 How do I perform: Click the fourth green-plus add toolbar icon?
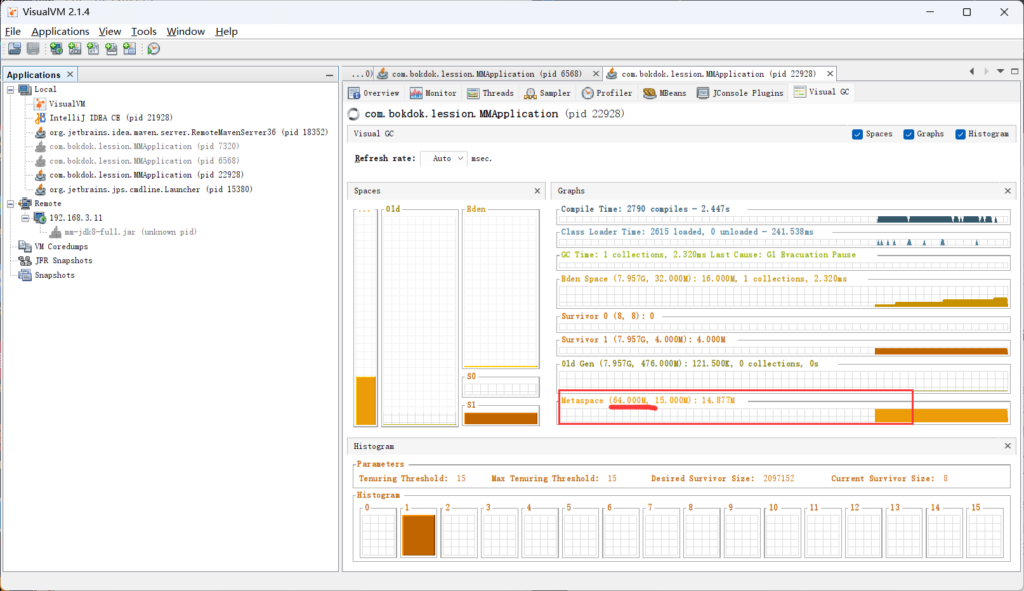tap(111, 49)
